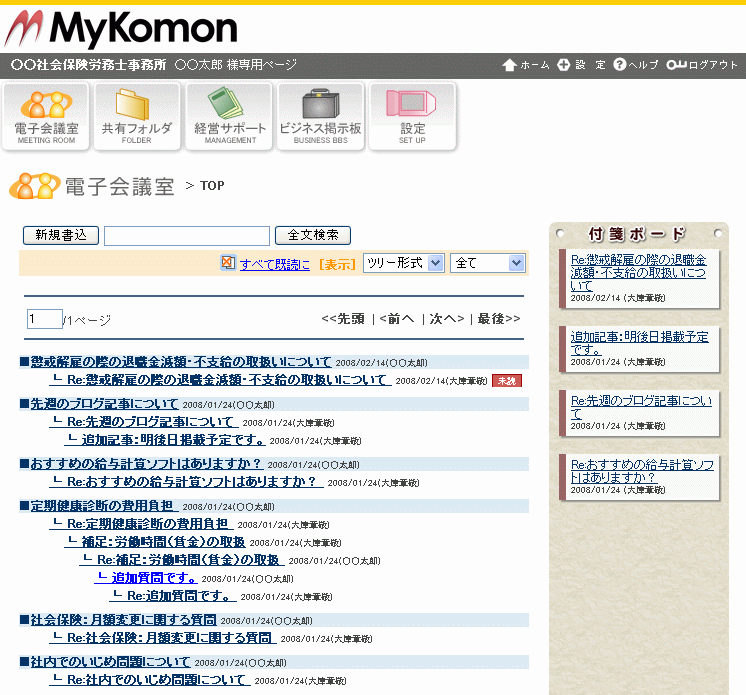Open the ツリー形式 display format dropdown
Viewport: 746px width, 695px height.
pyautogui.click(x=403, y=263)
